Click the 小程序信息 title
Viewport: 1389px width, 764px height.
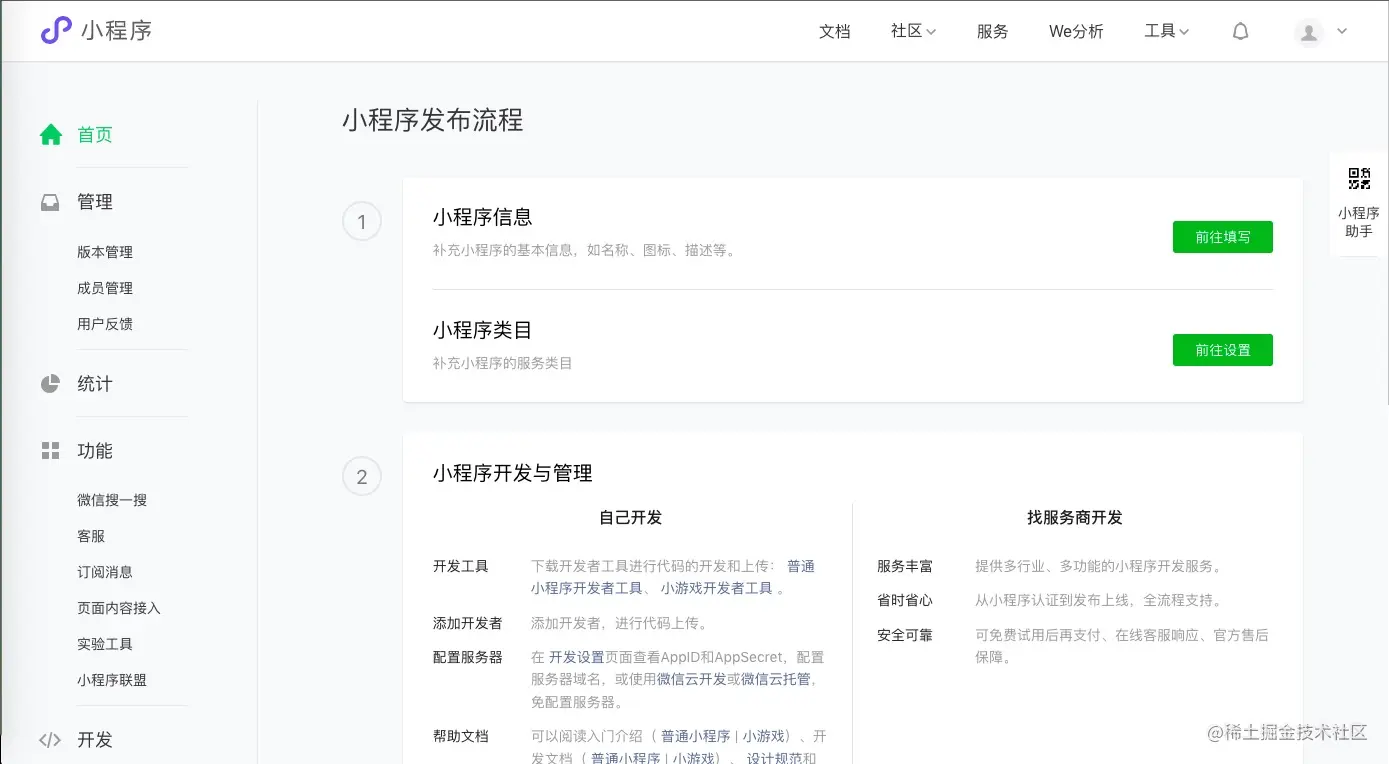pos(482,217)
